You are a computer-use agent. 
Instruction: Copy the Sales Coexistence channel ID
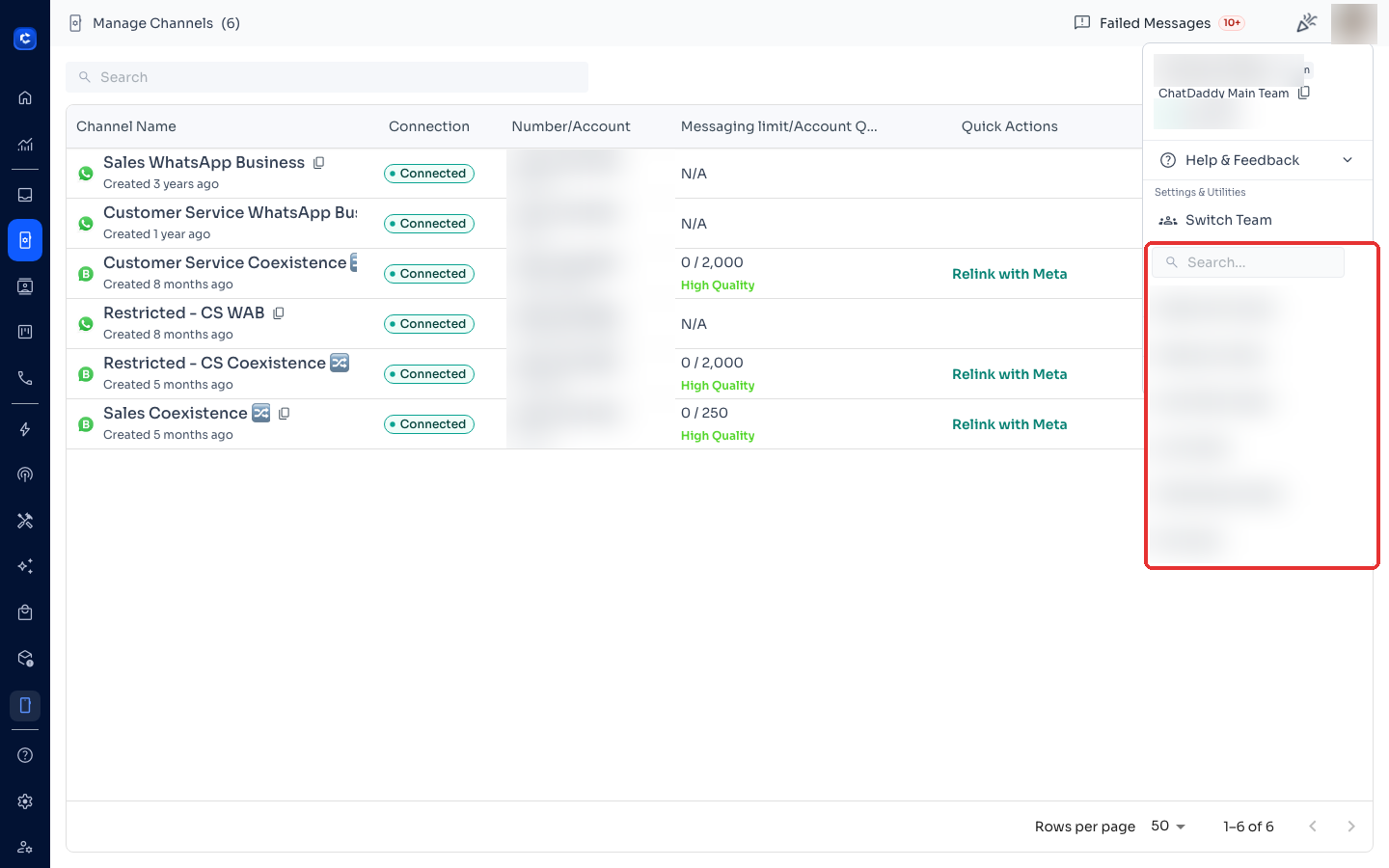point(284,414)
